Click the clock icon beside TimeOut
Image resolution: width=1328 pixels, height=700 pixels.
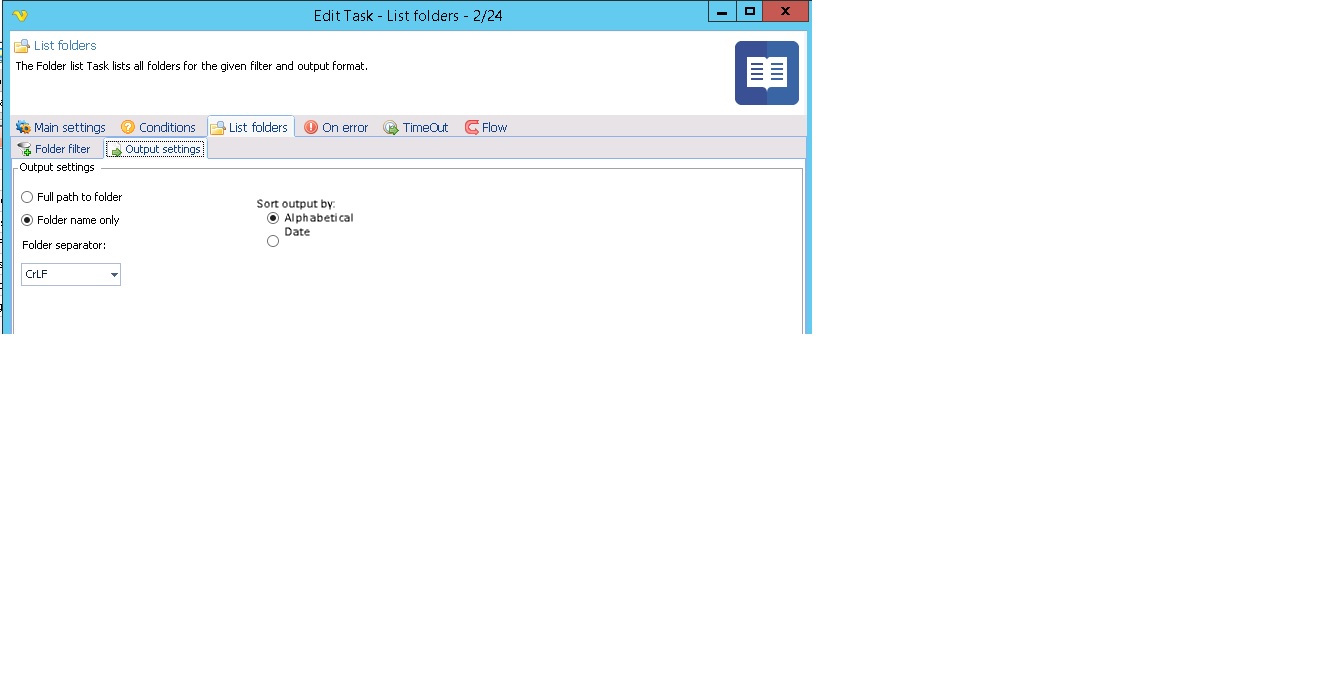pyautogui.click(x=391, y=128)
